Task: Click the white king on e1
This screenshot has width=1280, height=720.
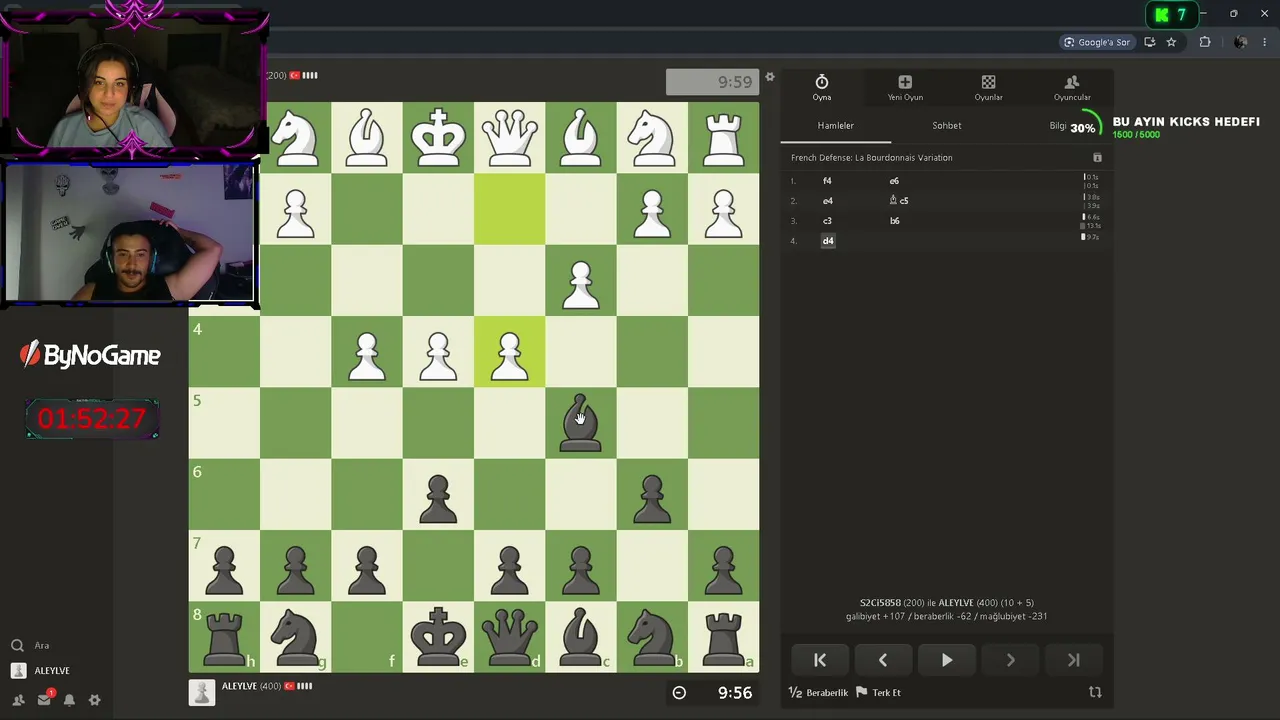Action: pos(438,138)
